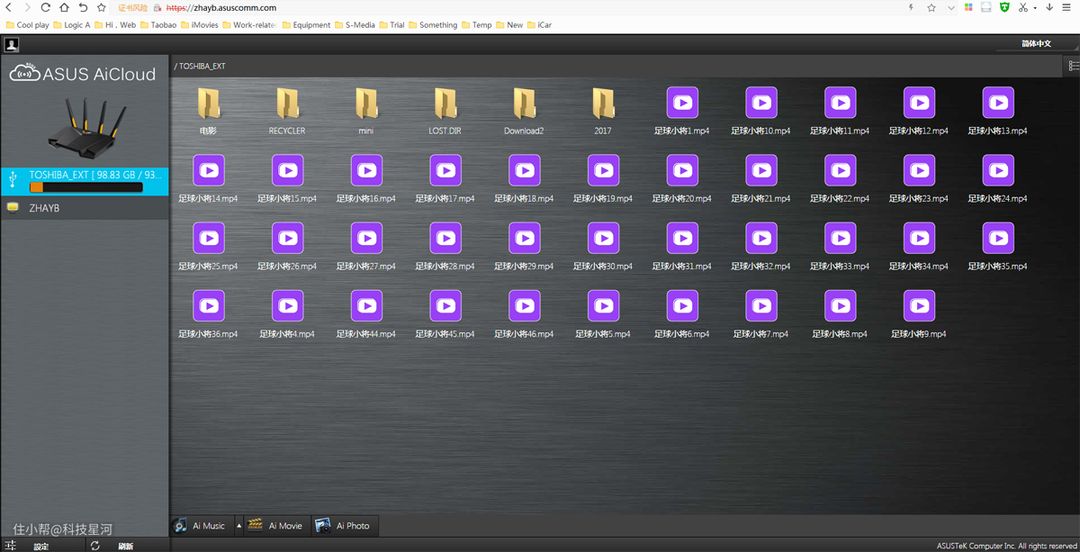
Task: Expand the Ai Music up-arrow menu
Action: point(238,525)
